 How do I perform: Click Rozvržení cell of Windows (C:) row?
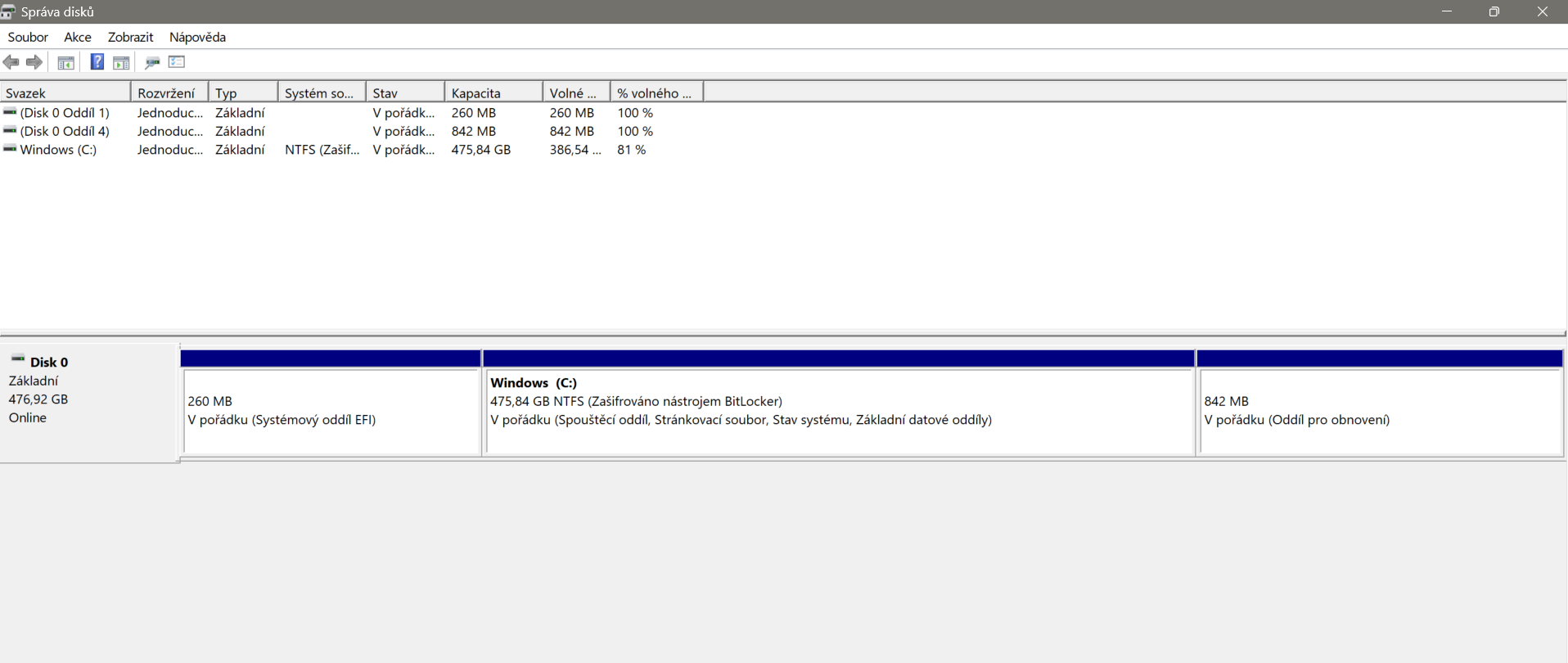pos(170,150)
